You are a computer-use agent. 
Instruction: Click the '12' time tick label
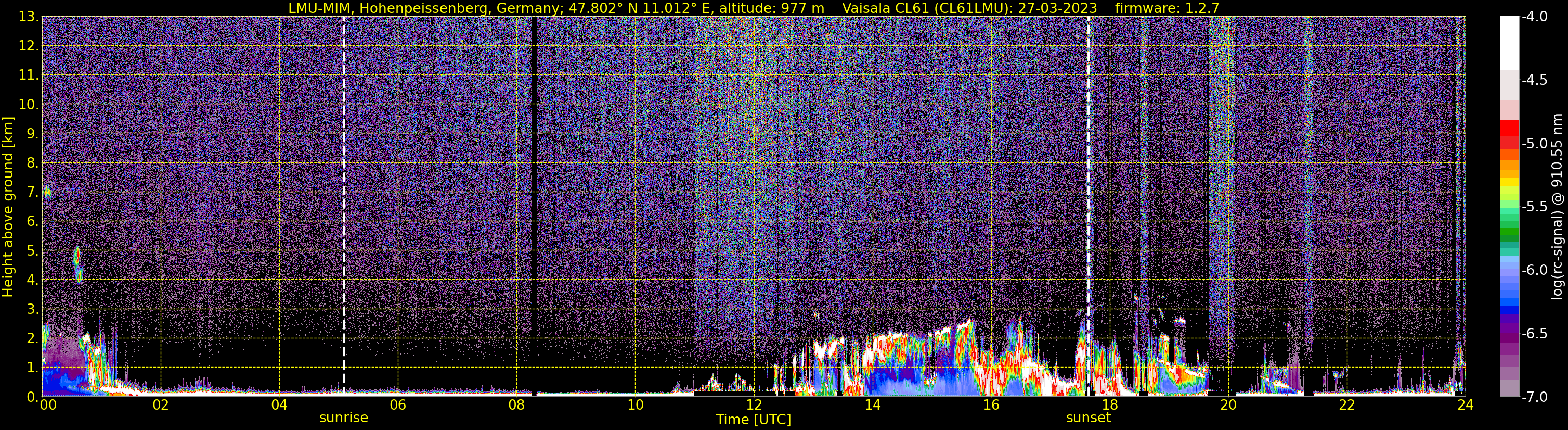click(754, 405)
